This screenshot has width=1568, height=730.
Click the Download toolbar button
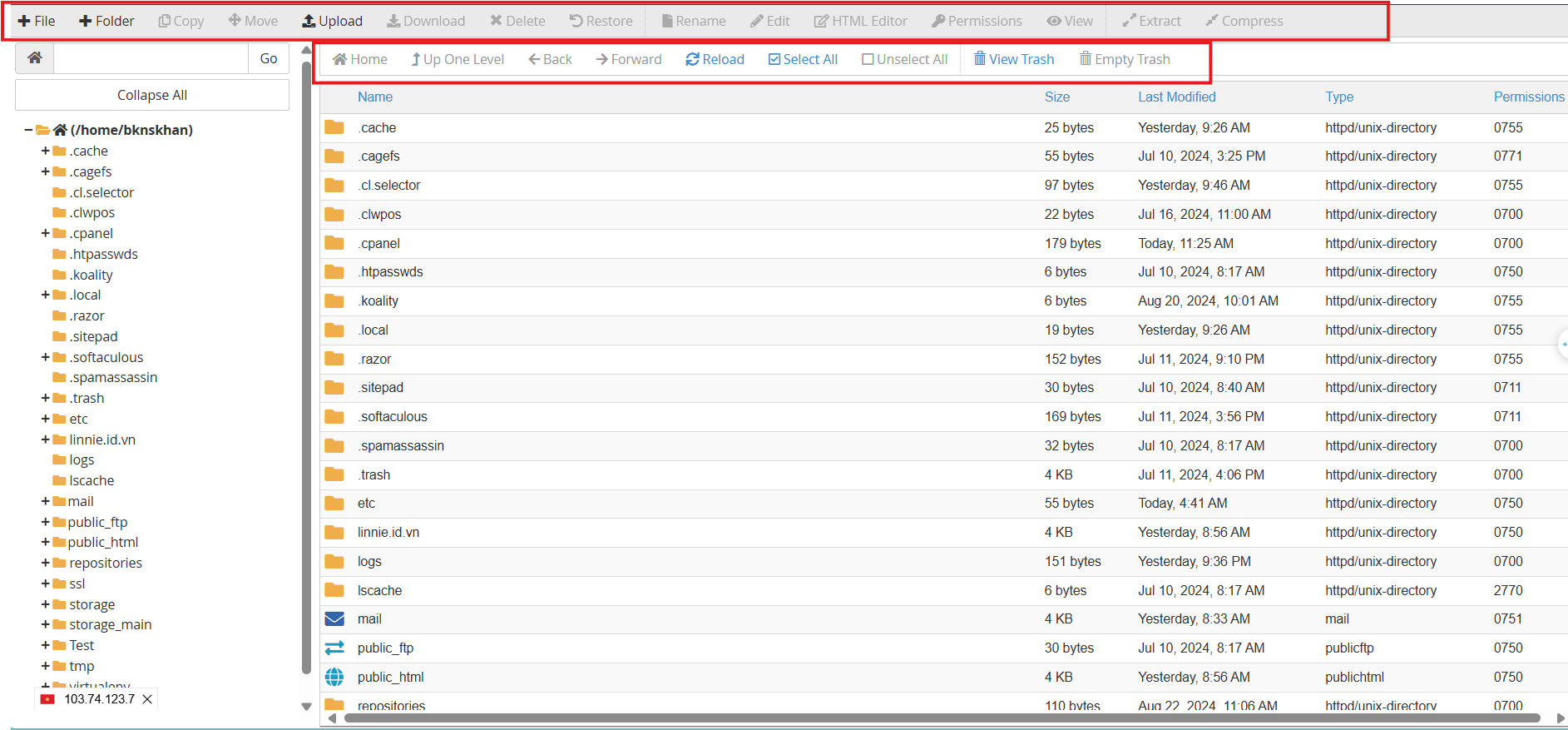(x=426, y=21)
